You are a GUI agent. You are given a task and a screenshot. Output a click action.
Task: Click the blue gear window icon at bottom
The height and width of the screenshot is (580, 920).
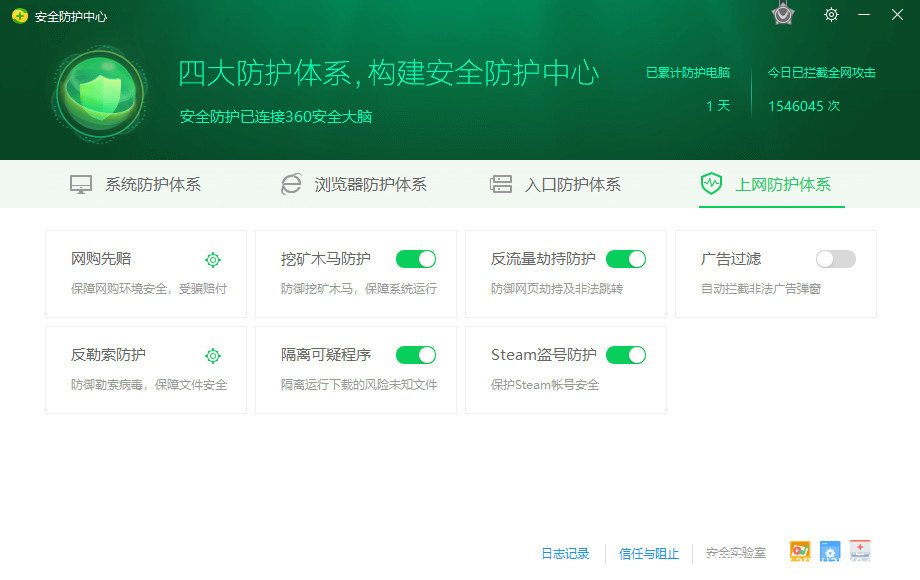pyautogui.click(x=829, y=552)
